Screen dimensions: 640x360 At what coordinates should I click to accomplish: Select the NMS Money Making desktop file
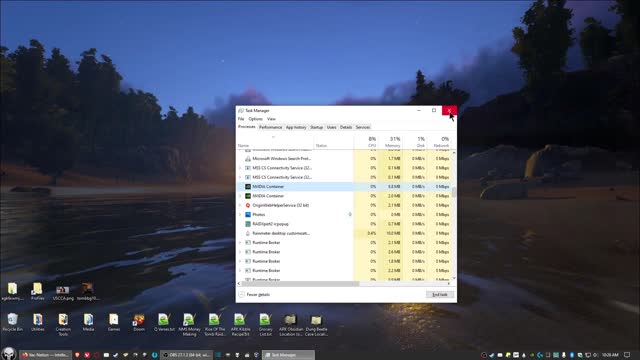click(189, 325)
